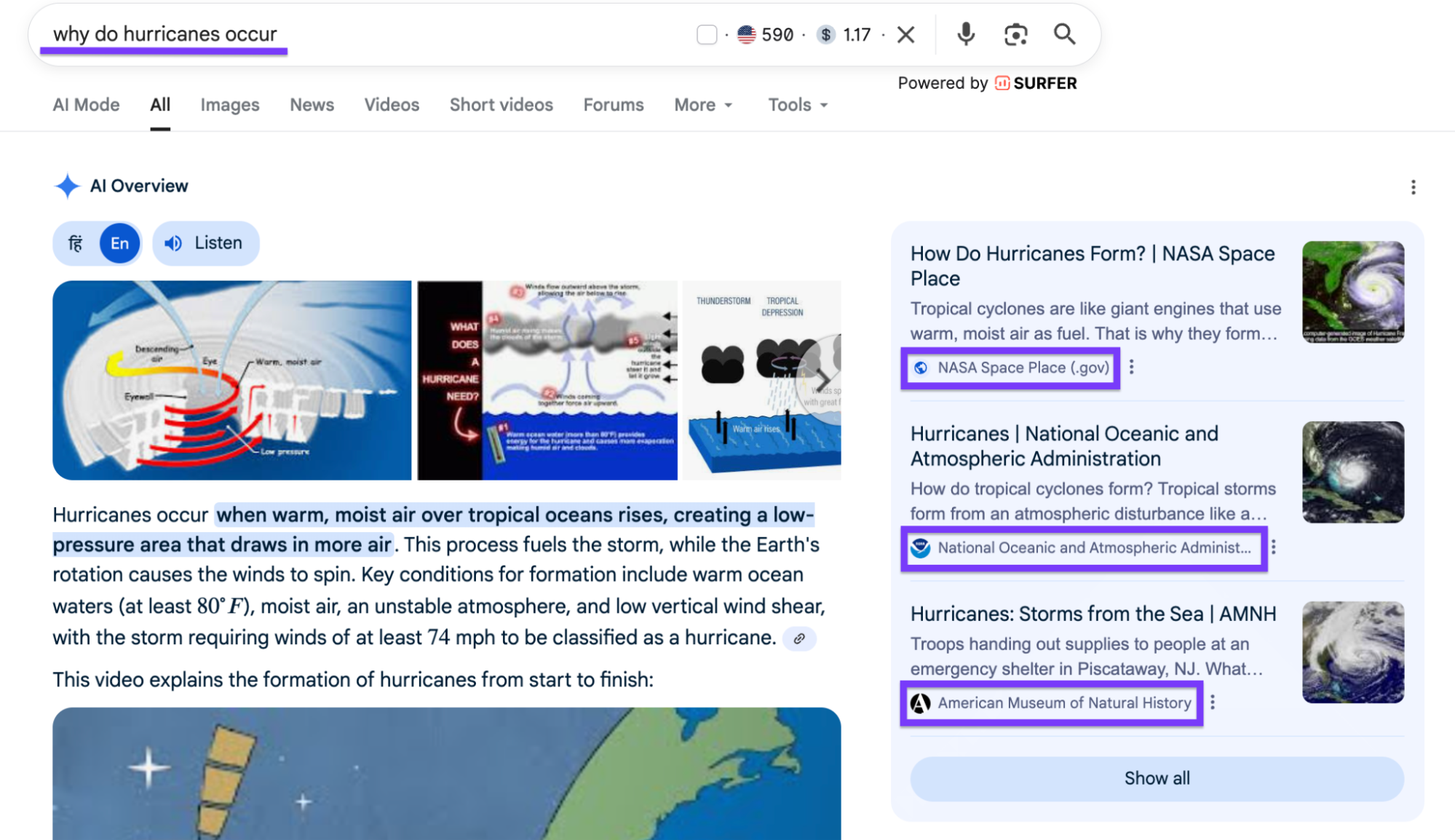Open the Tools dropdown
This screenshot has width=1455, height=840.
798,105
